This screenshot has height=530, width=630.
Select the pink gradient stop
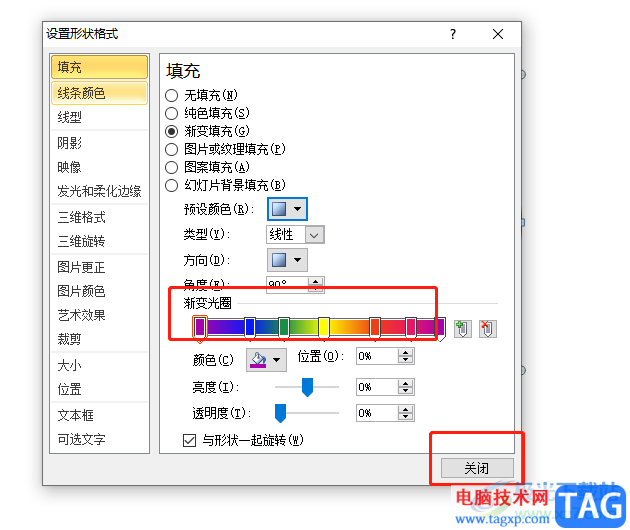tap(411, 327)
